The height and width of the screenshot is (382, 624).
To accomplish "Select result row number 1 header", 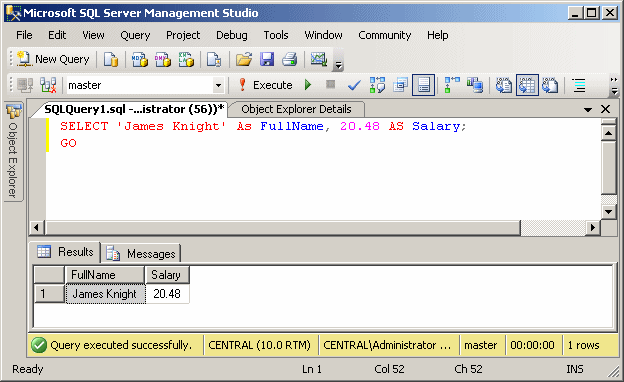I will click(x=49, y=294).
